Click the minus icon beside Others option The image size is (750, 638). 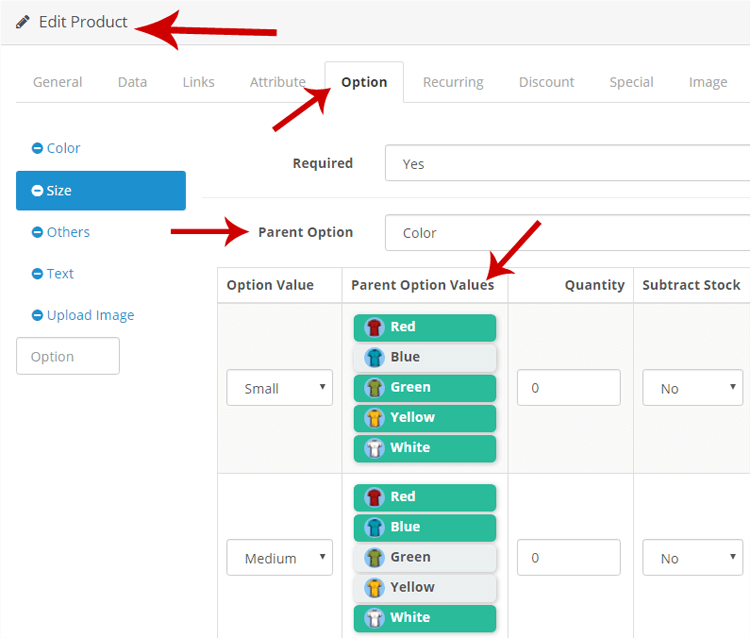37,232
